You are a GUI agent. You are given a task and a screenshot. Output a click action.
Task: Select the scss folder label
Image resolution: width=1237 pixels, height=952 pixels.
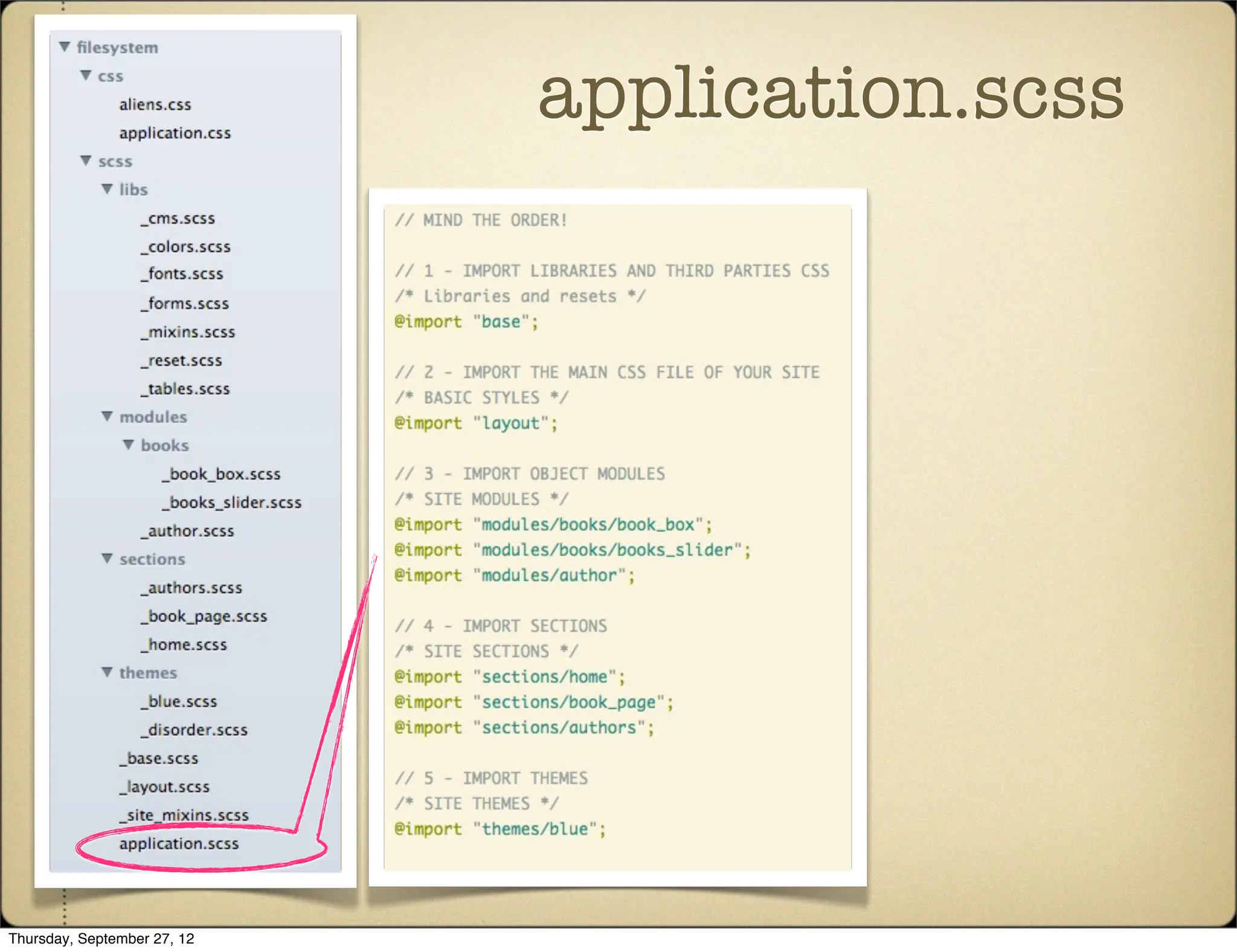[x=115, y=161]
